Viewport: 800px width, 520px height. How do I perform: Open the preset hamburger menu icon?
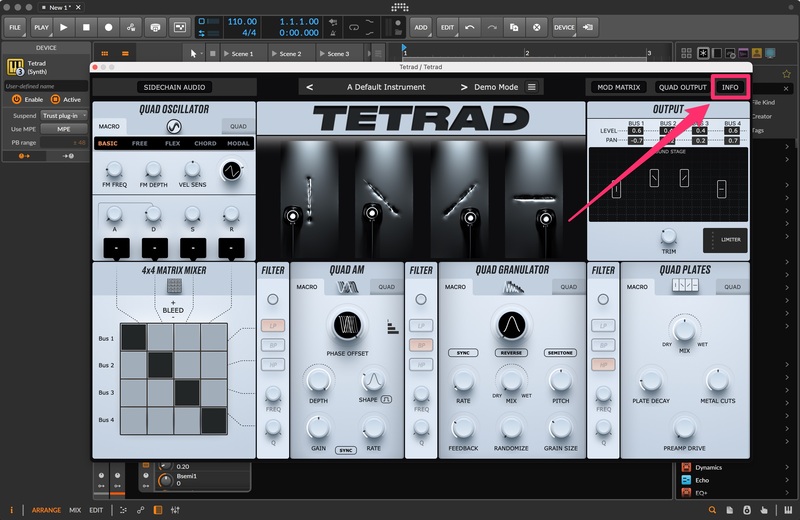click(531, 87)
